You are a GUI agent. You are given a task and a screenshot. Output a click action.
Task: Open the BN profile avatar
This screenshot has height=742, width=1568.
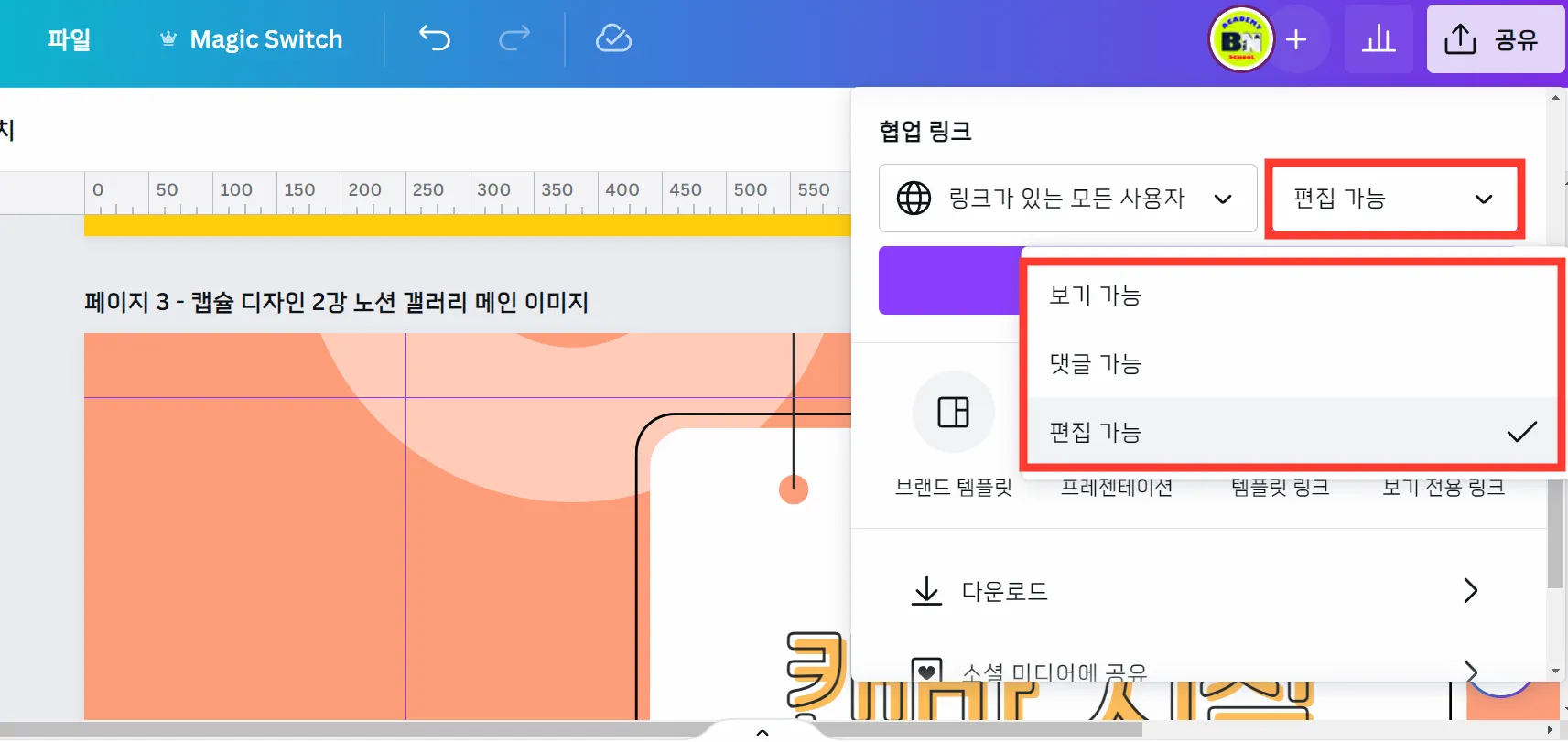tap(1241, 39)
